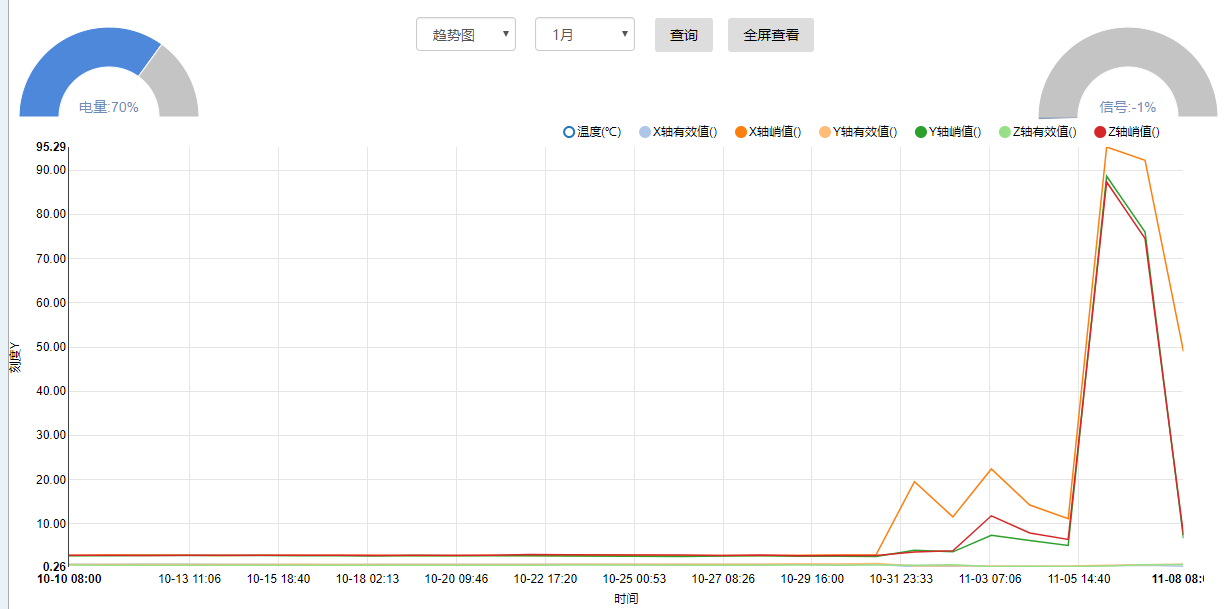Click the 电量:70% battery gauge label
1226x609 pixels.
[x=109, y=107]
